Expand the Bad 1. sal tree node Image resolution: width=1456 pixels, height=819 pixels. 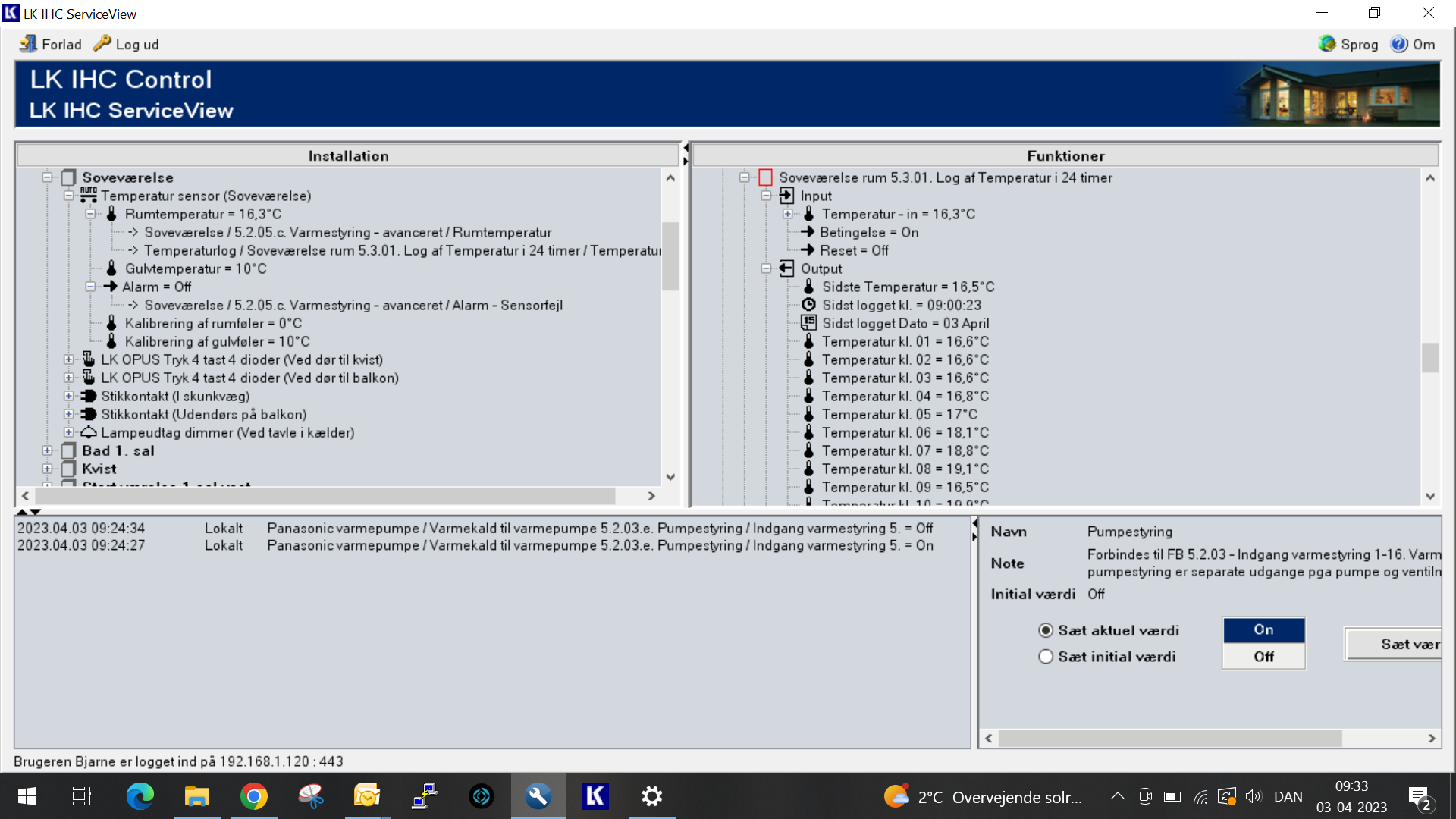point(47,450)
